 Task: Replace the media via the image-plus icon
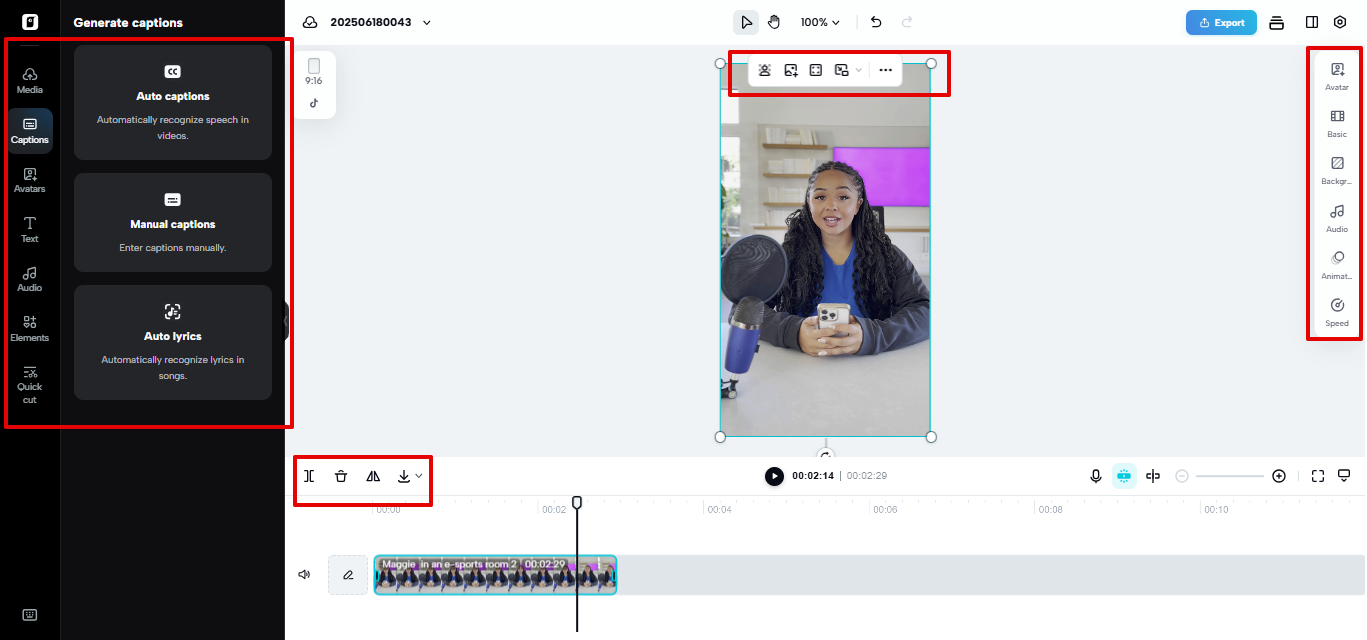pos(791,70)
